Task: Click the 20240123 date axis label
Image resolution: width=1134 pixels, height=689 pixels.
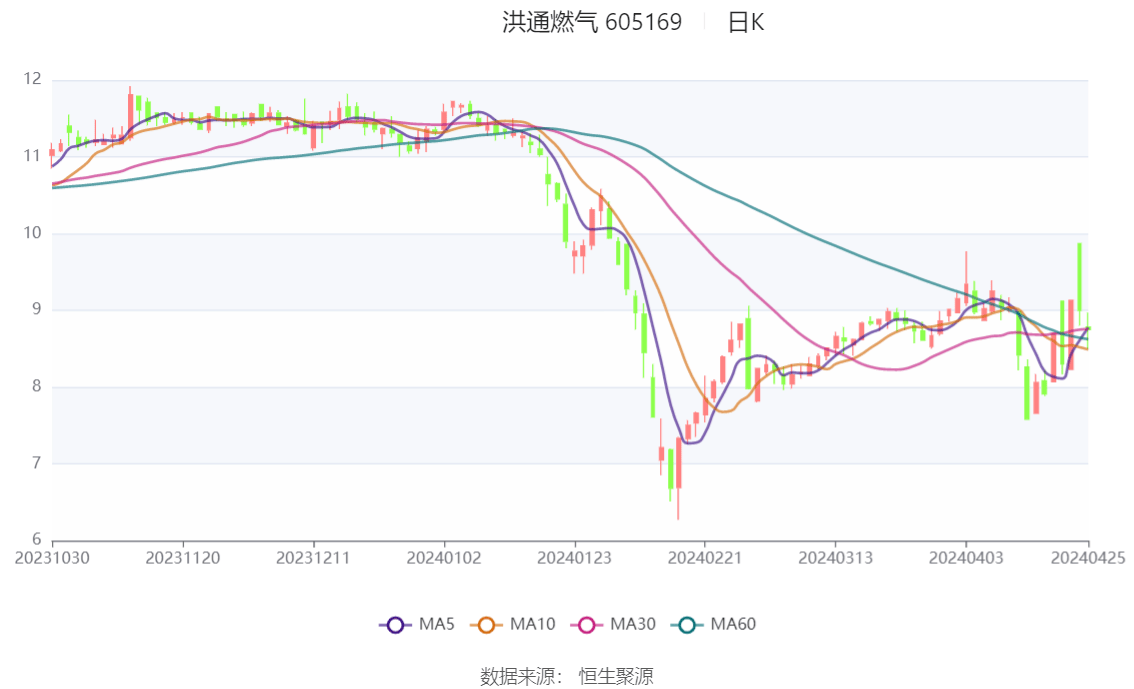Action: click(574, 558)
